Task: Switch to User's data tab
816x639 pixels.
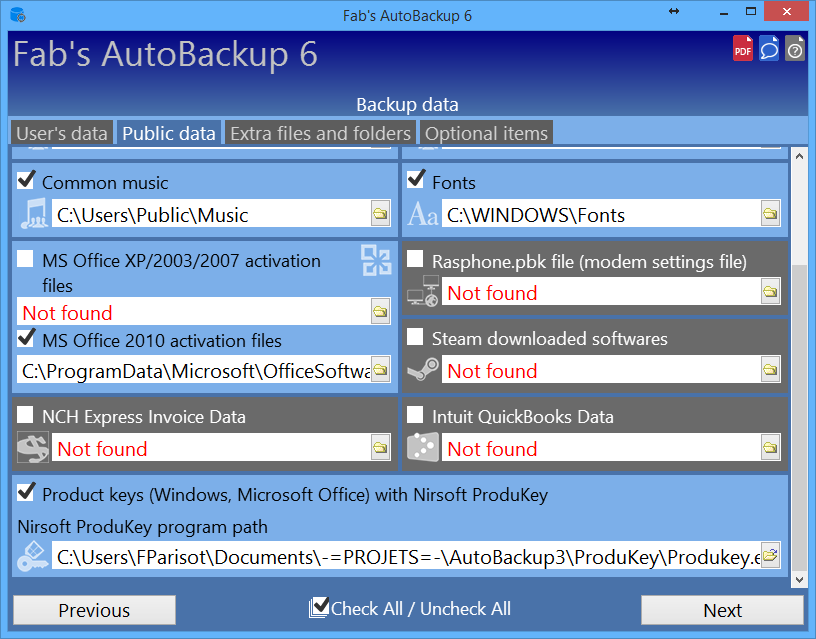Action: 62,133
